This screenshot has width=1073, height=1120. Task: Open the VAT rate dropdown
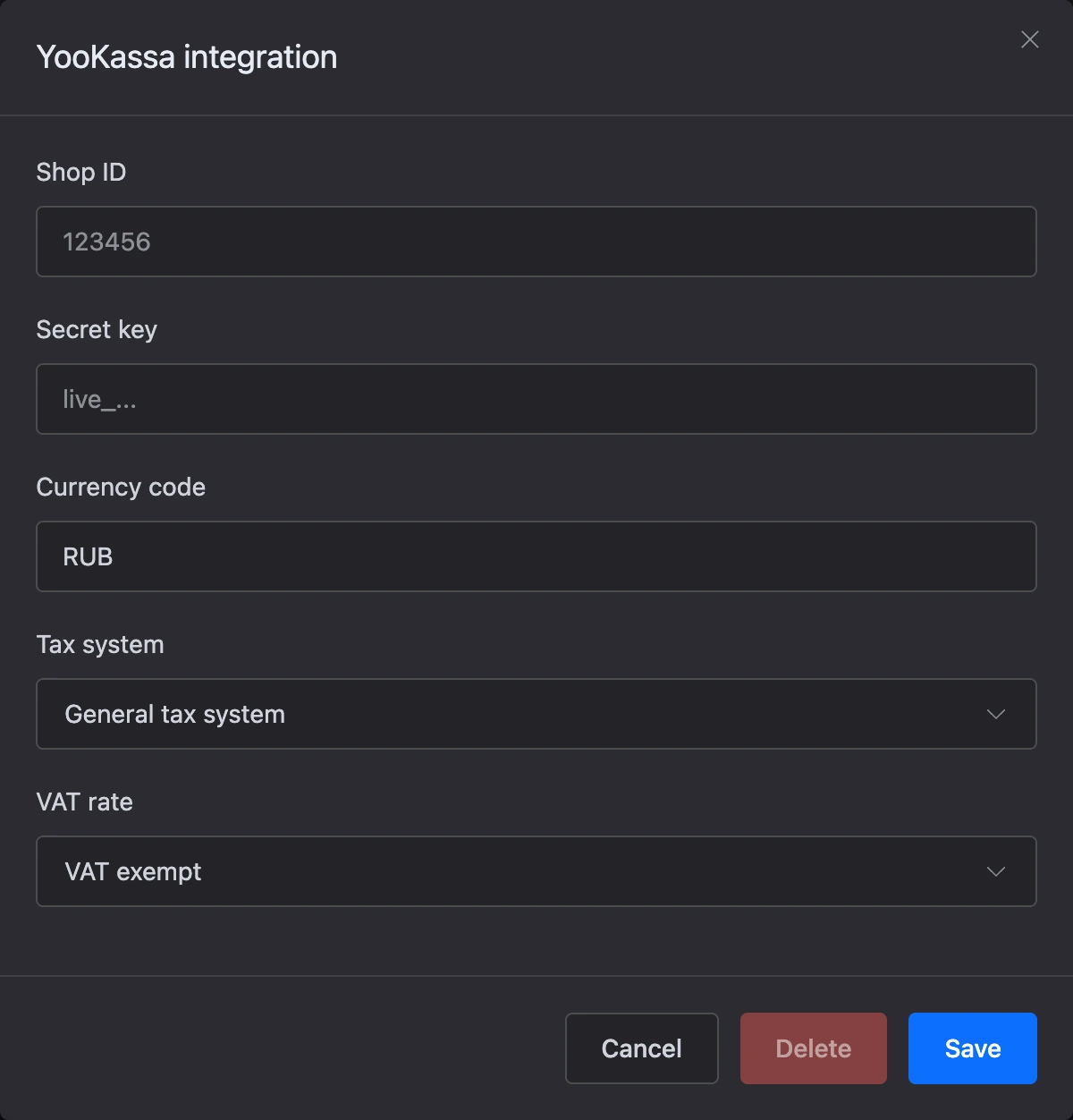click(x=536, y=871)
